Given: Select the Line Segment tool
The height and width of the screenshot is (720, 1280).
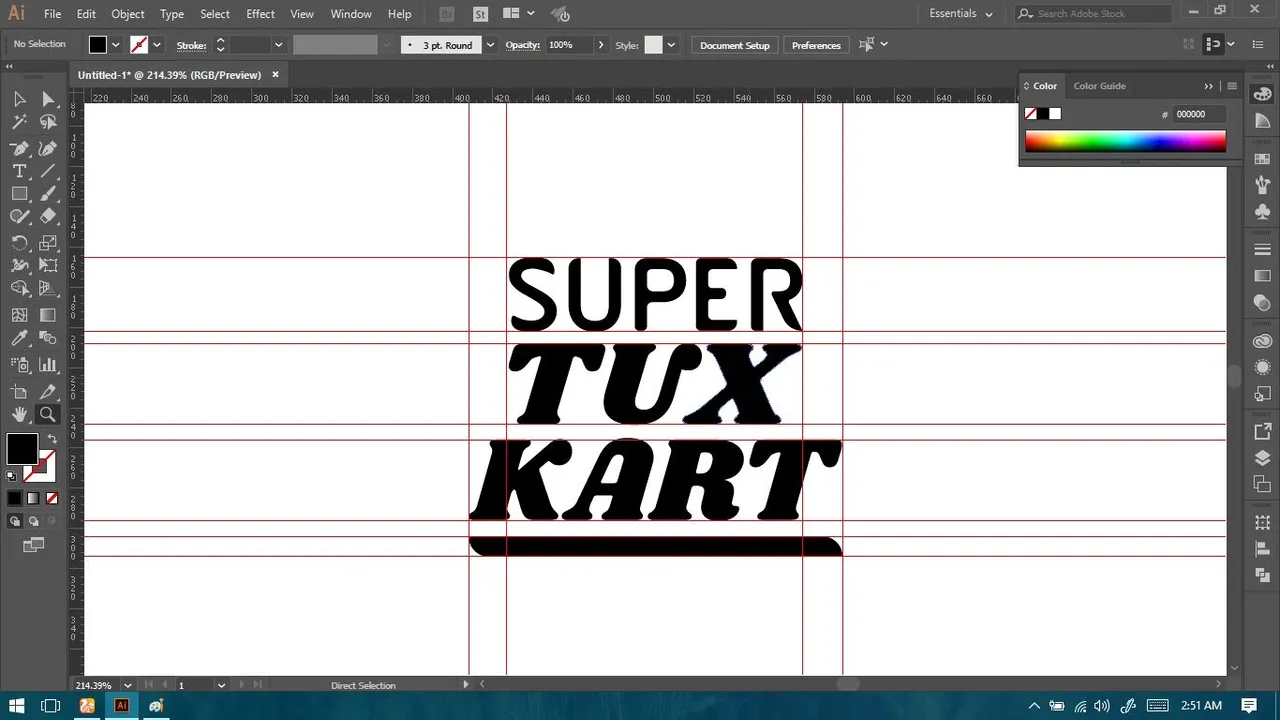Looking at the screenshot, I should [x=48, y=171].
